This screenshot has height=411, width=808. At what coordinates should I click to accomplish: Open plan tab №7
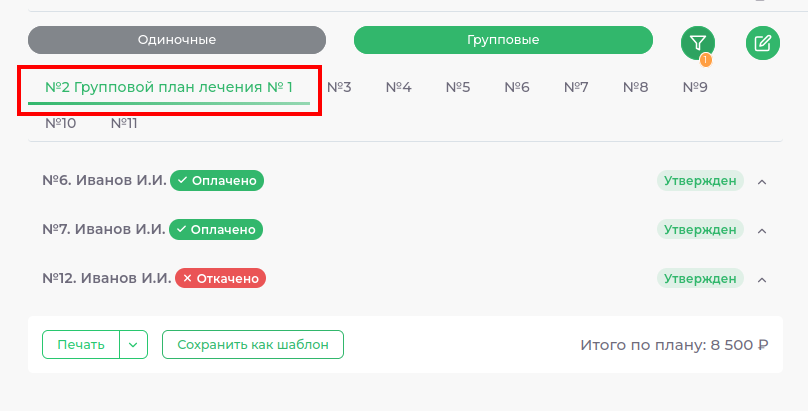coord(576,88)
